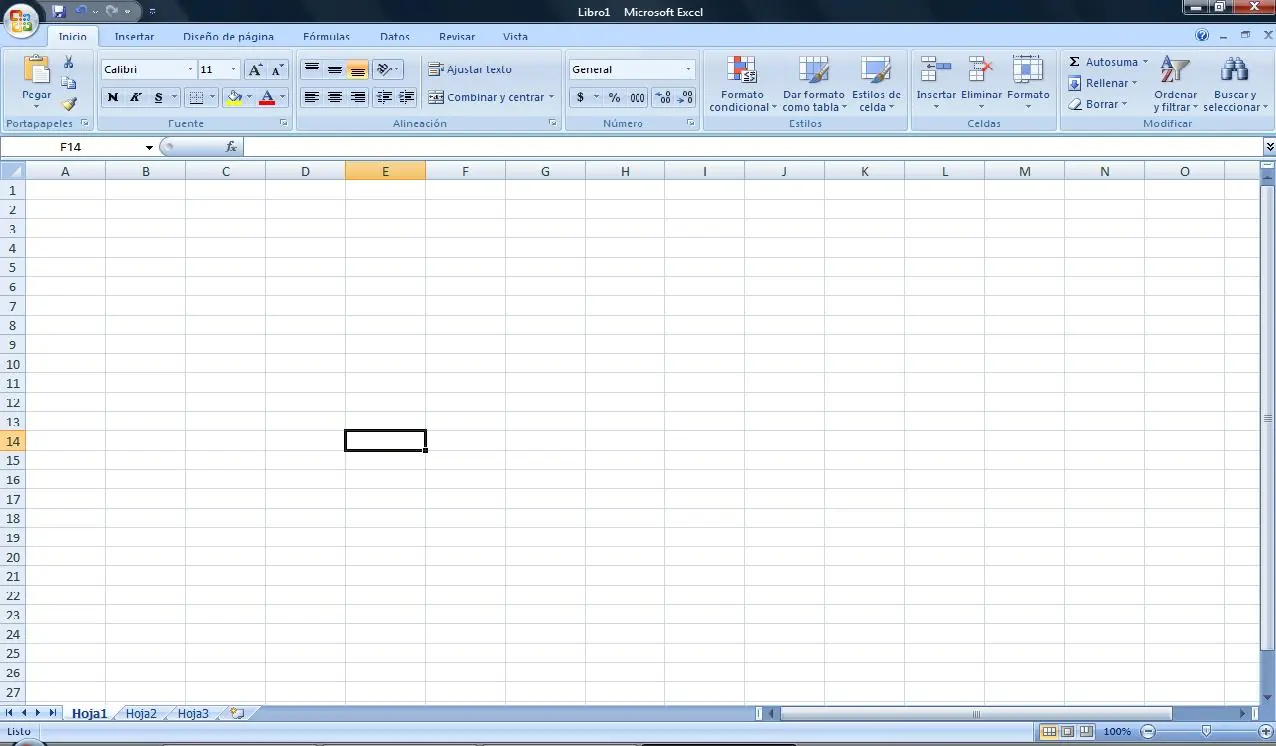Cut selection with the scissors icon

pos(69,62)
